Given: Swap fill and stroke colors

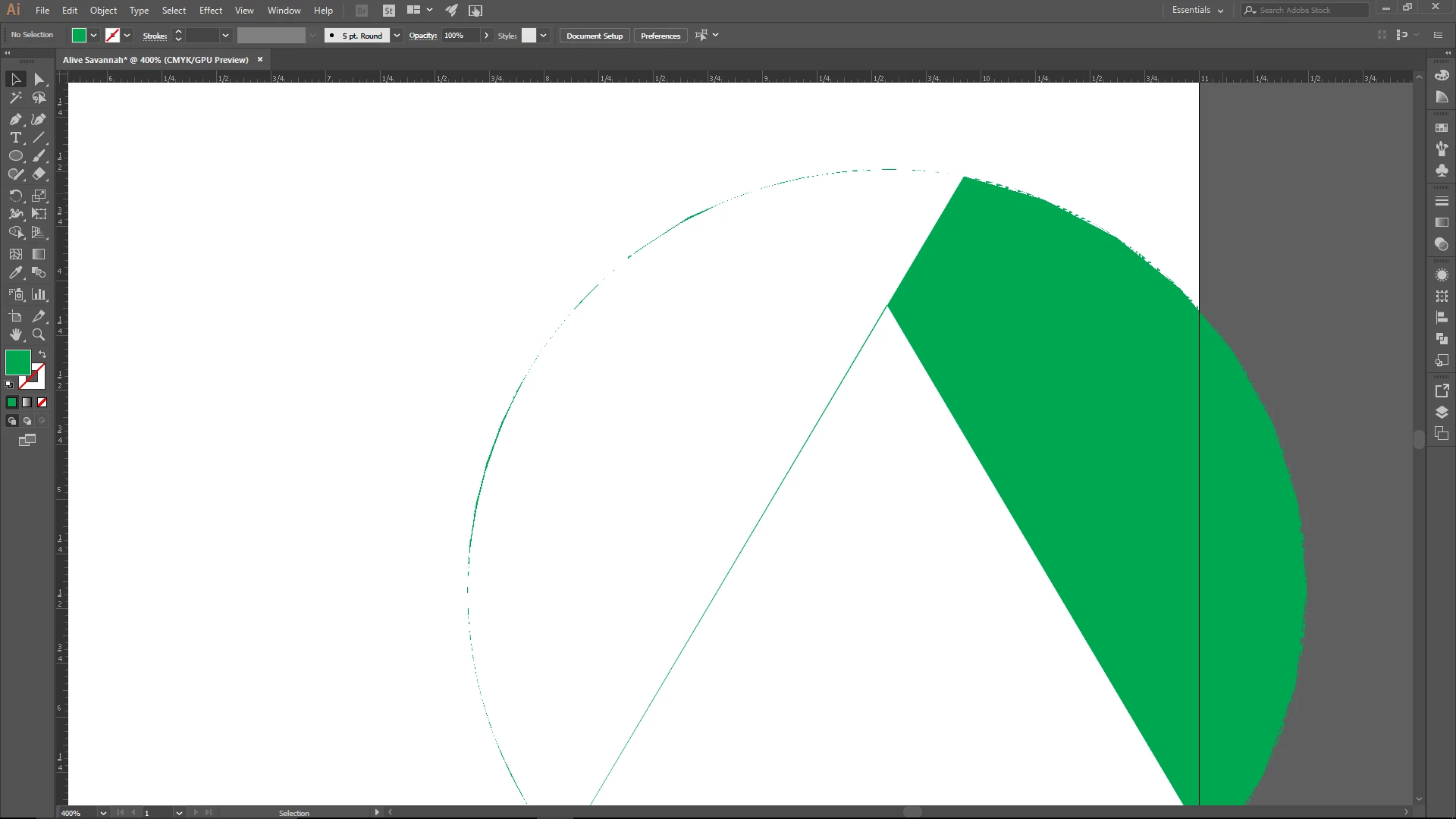Looking at the screenshot, I should 42,354.
